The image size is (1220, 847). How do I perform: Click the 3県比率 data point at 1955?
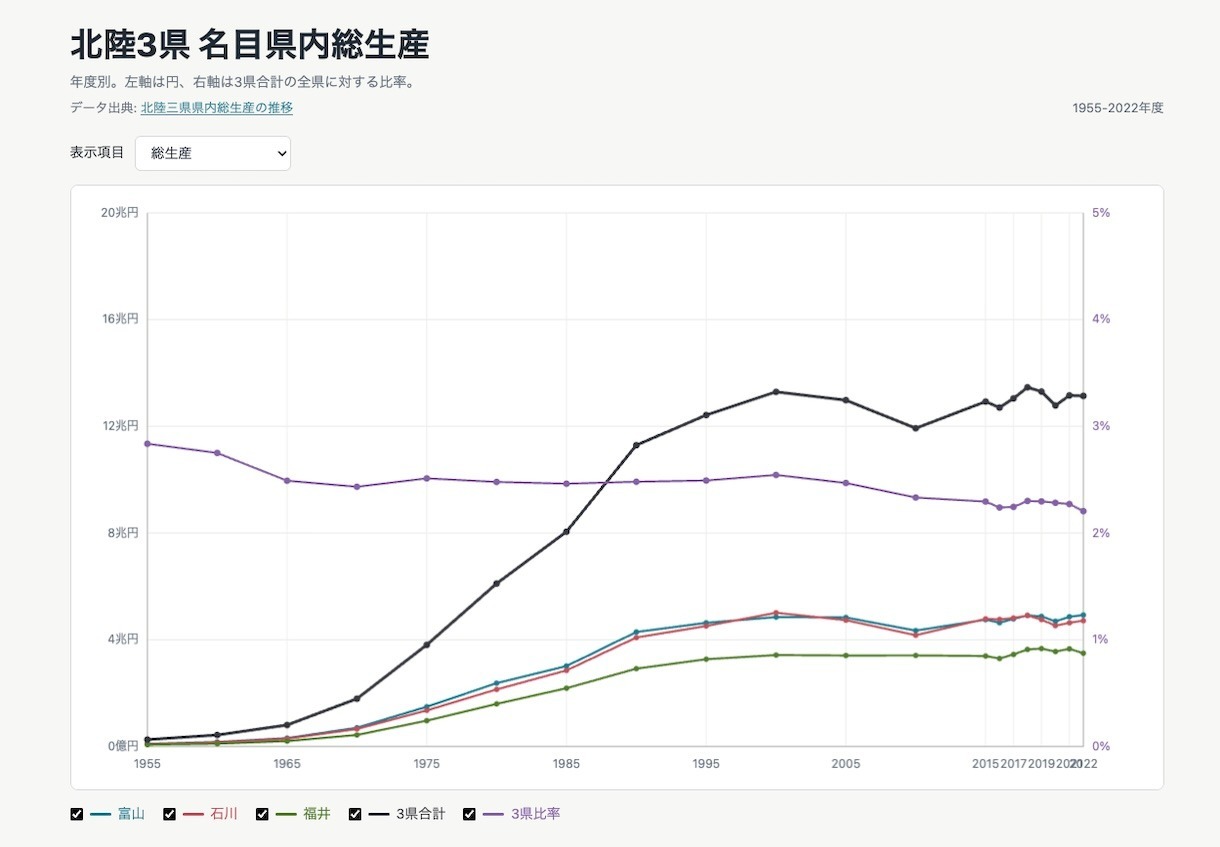147,443
